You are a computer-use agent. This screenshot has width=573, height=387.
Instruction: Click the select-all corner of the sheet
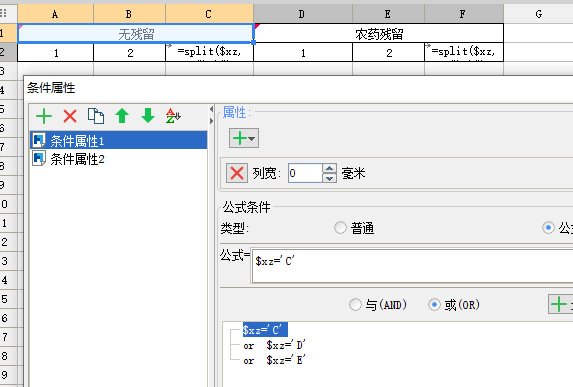coord(8,14)
